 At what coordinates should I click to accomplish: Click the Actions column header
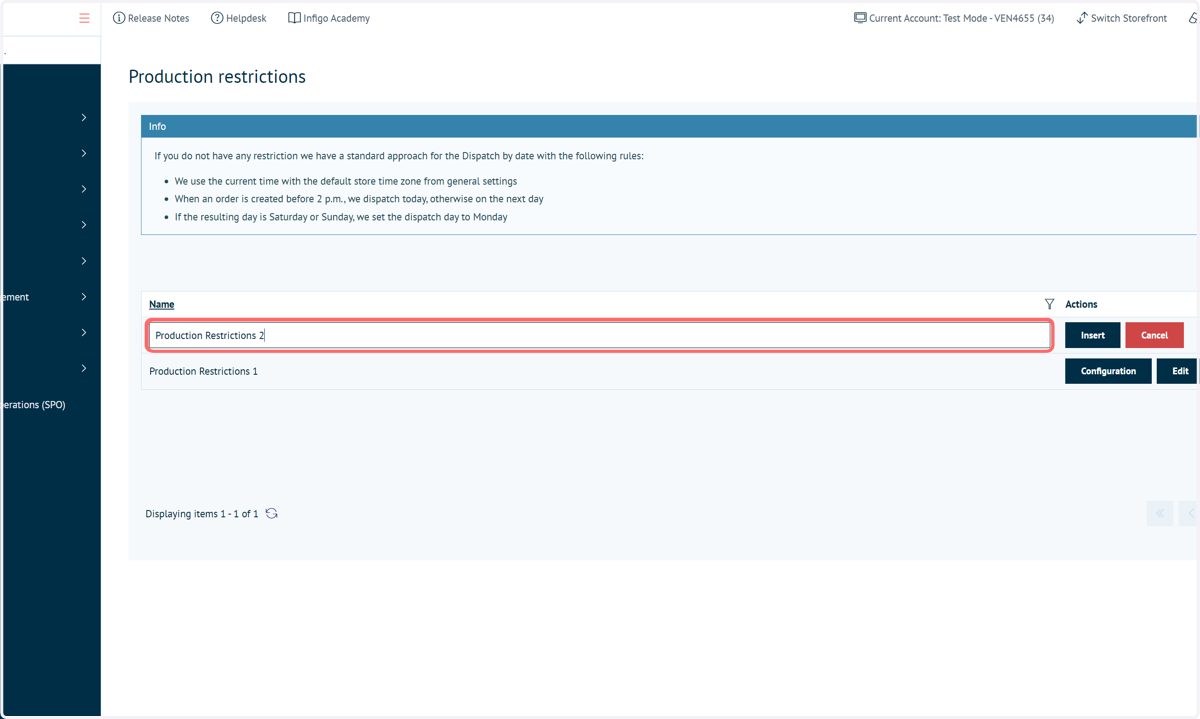tap(1081, 304)
